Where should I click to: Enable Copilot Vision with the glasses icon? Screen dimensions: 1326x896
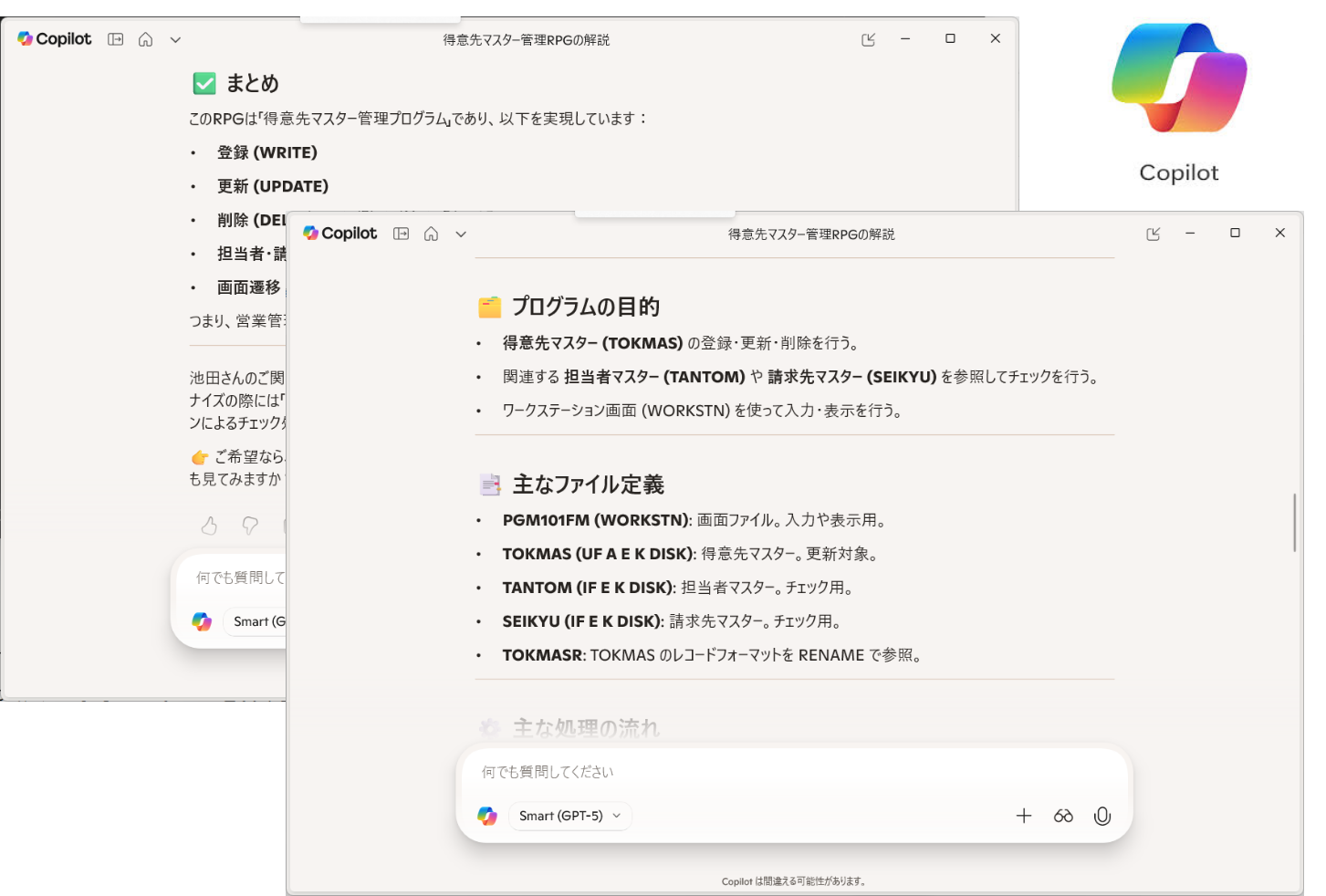point(1063,816)
